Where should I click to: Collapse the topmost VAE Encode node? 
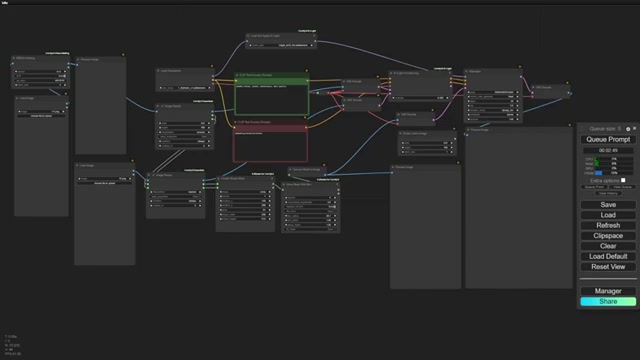pyautogui.click(x=344, y=82)
